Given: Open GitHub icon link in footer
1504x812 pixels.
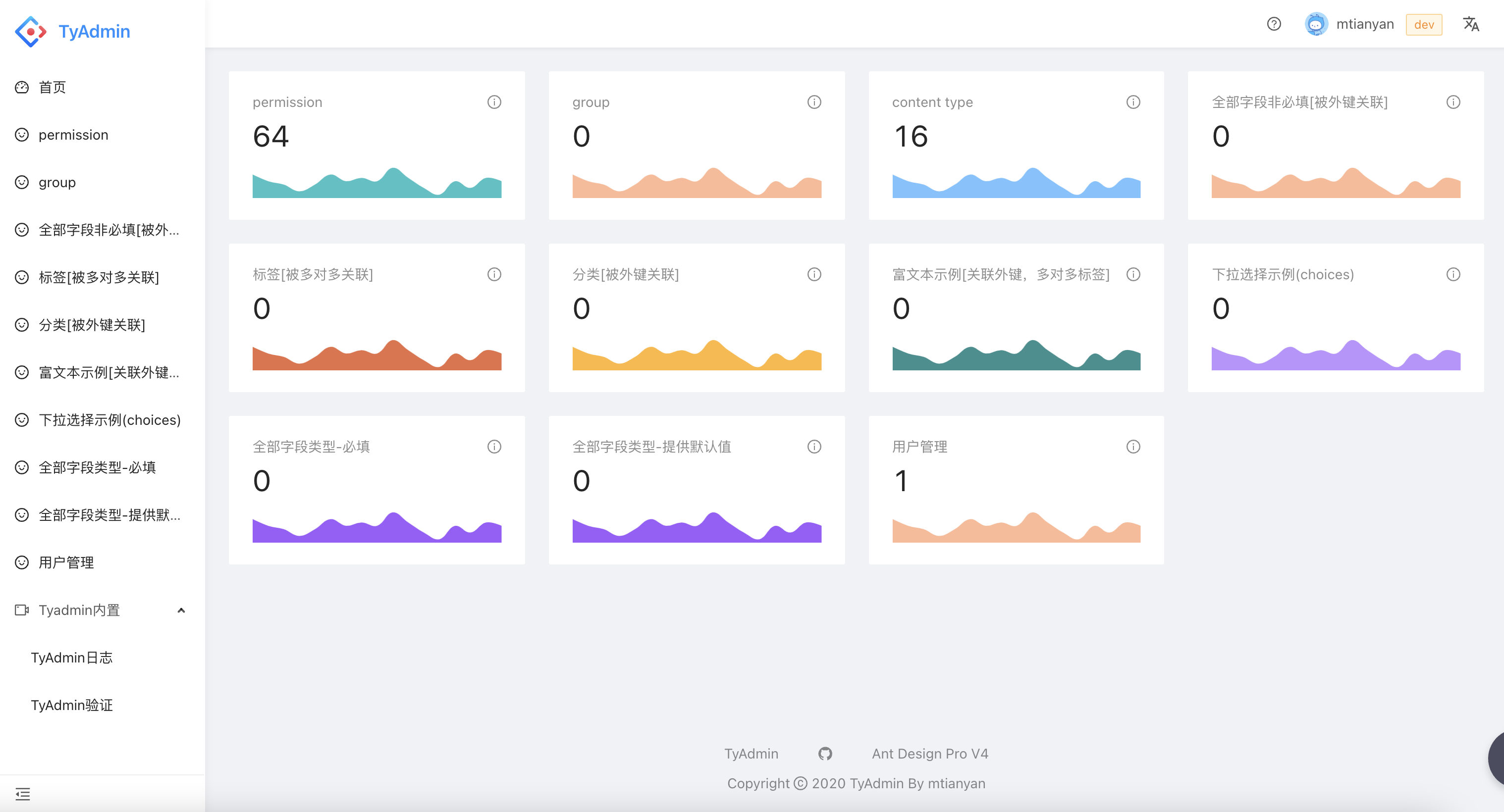Looking at the screenshot, I should pyautogui.click(x=824, y=754).
